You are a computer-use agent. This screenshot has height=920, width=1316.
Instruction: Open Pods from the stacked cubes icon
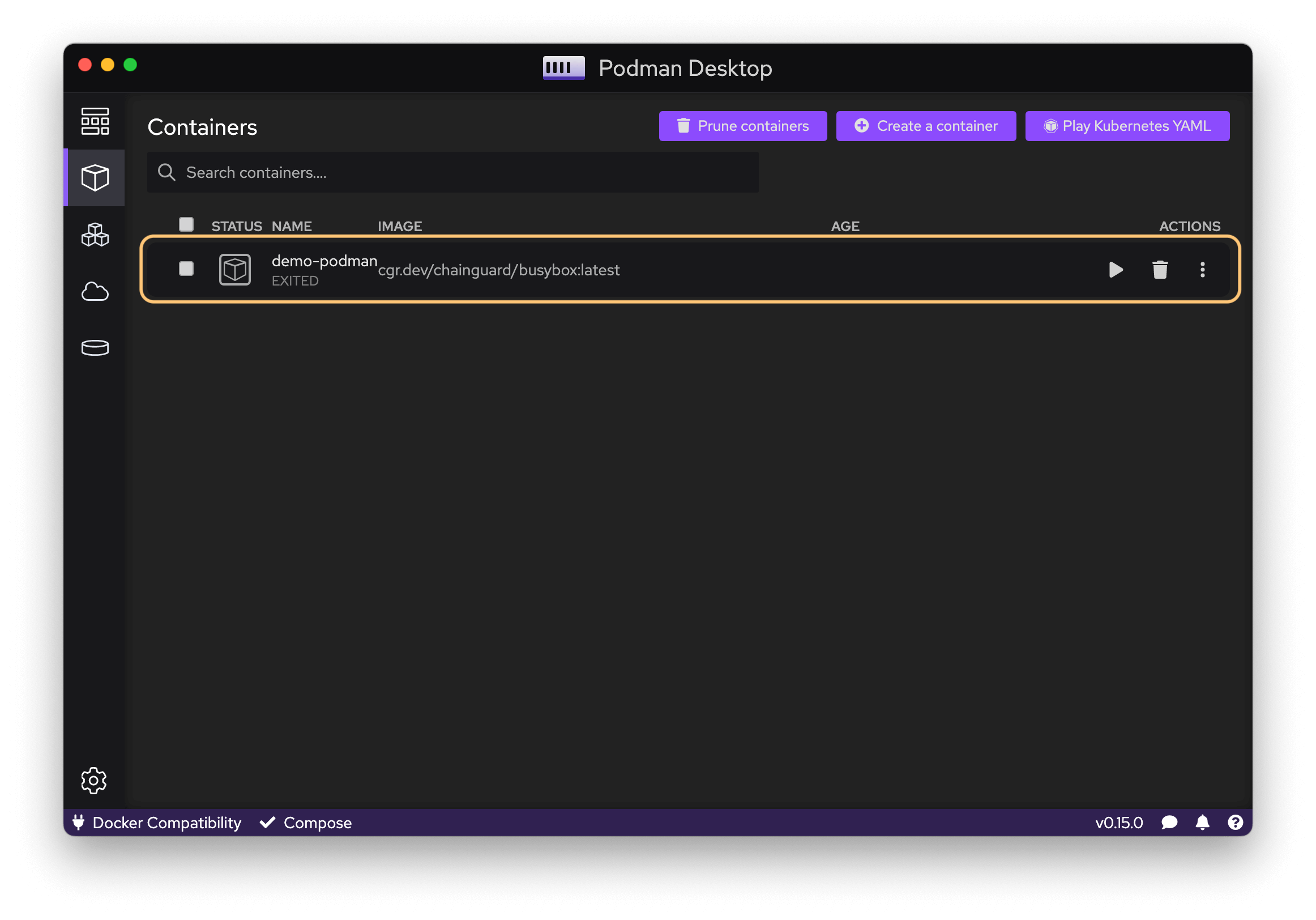point(95,235)
